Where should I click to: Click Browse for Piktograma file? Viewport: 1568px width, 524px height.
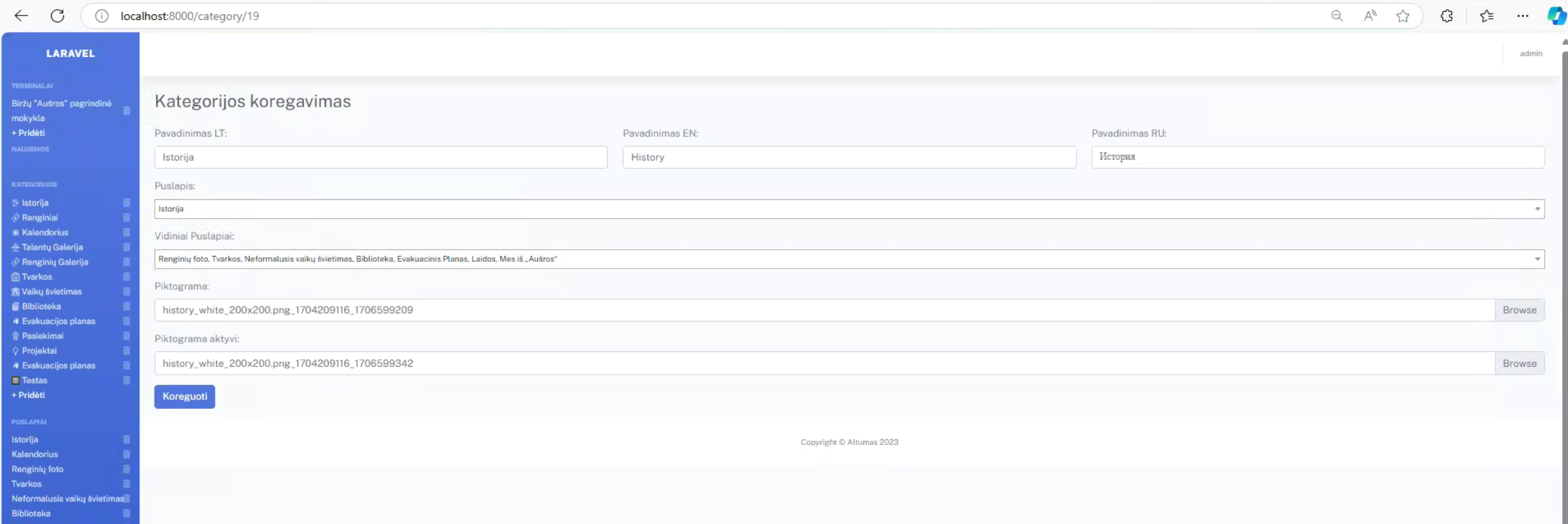click(x=1519, y=311)
